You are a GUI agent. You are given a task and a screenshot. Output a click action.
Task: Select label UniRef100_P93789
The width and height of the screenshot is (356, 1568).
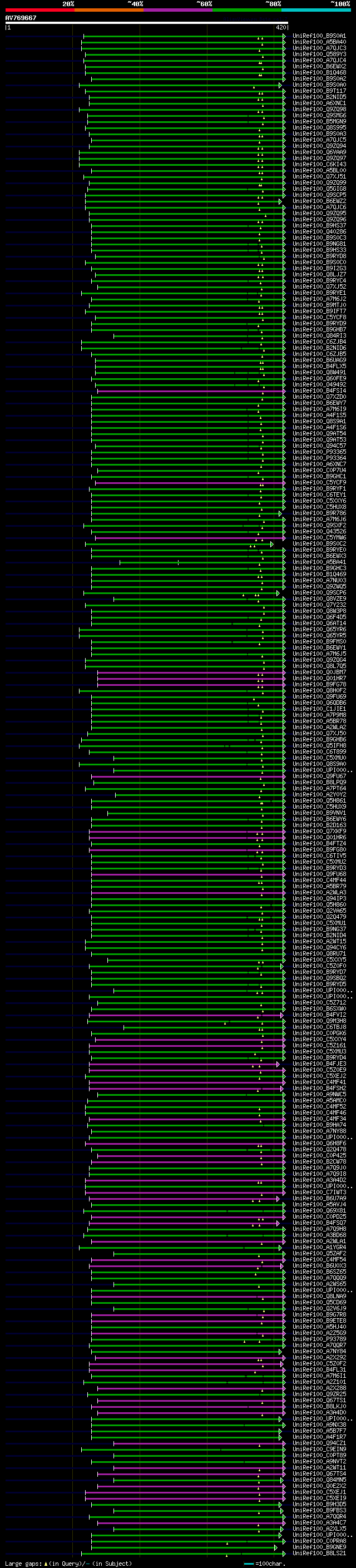(x=319, y=1338)
